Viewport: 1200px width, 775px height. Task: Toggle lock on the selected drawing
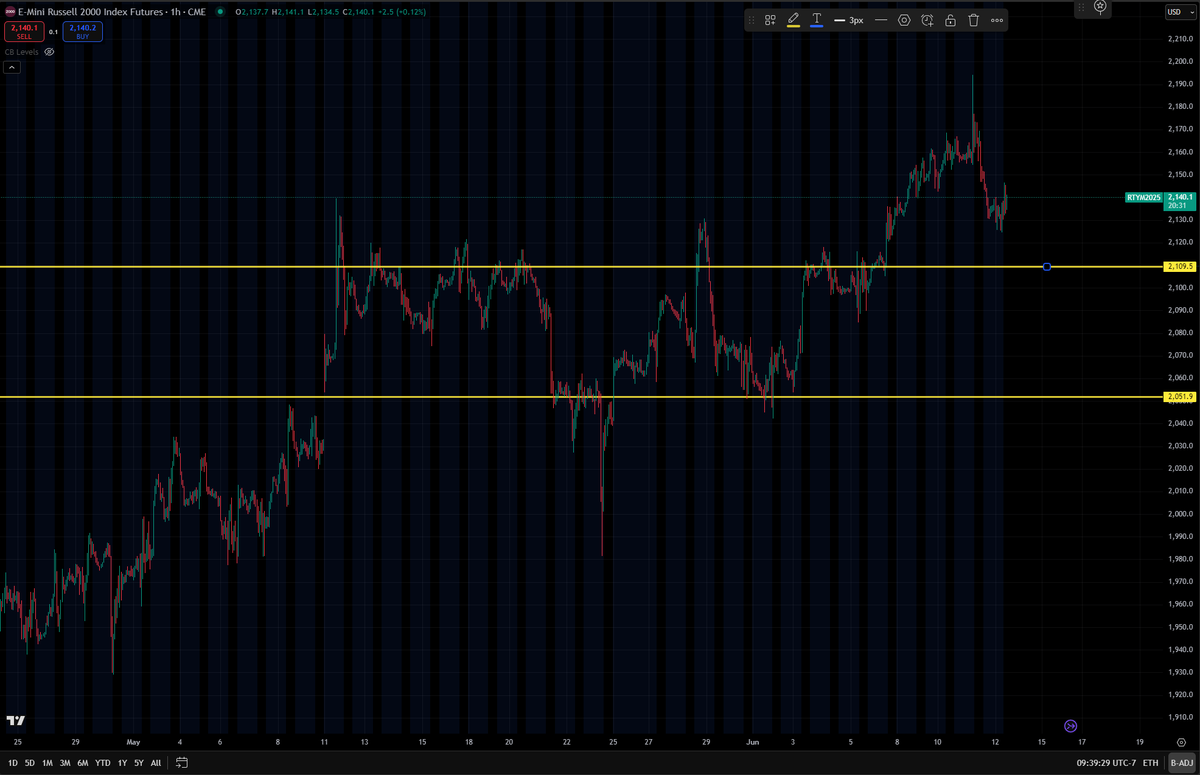[950, 20]
